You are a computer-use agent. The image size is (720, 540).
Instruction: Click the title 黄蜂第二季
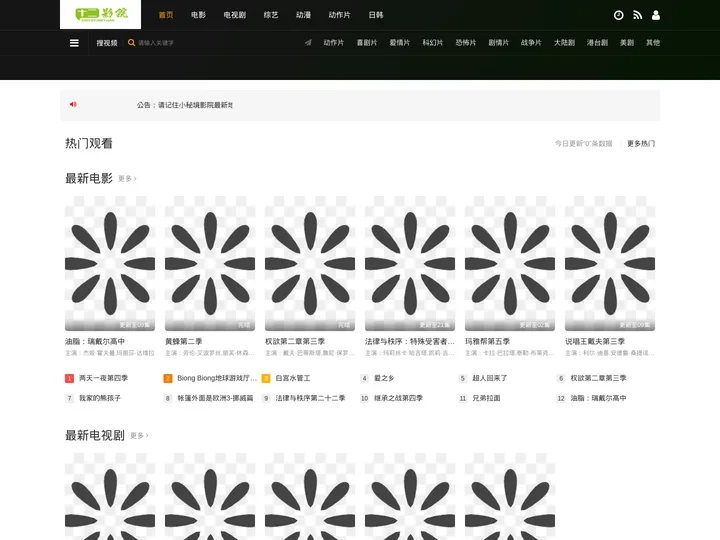click(x=184, y=342)
